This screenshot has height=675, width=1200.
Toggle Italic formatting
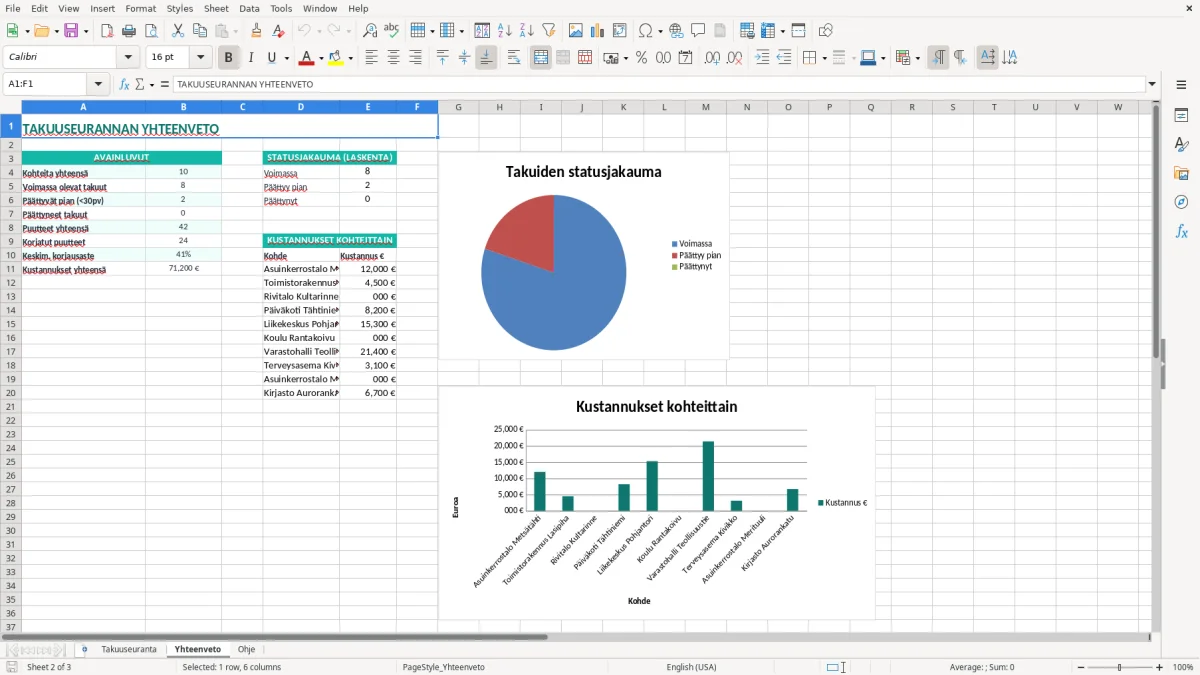(x=251, y=58)
